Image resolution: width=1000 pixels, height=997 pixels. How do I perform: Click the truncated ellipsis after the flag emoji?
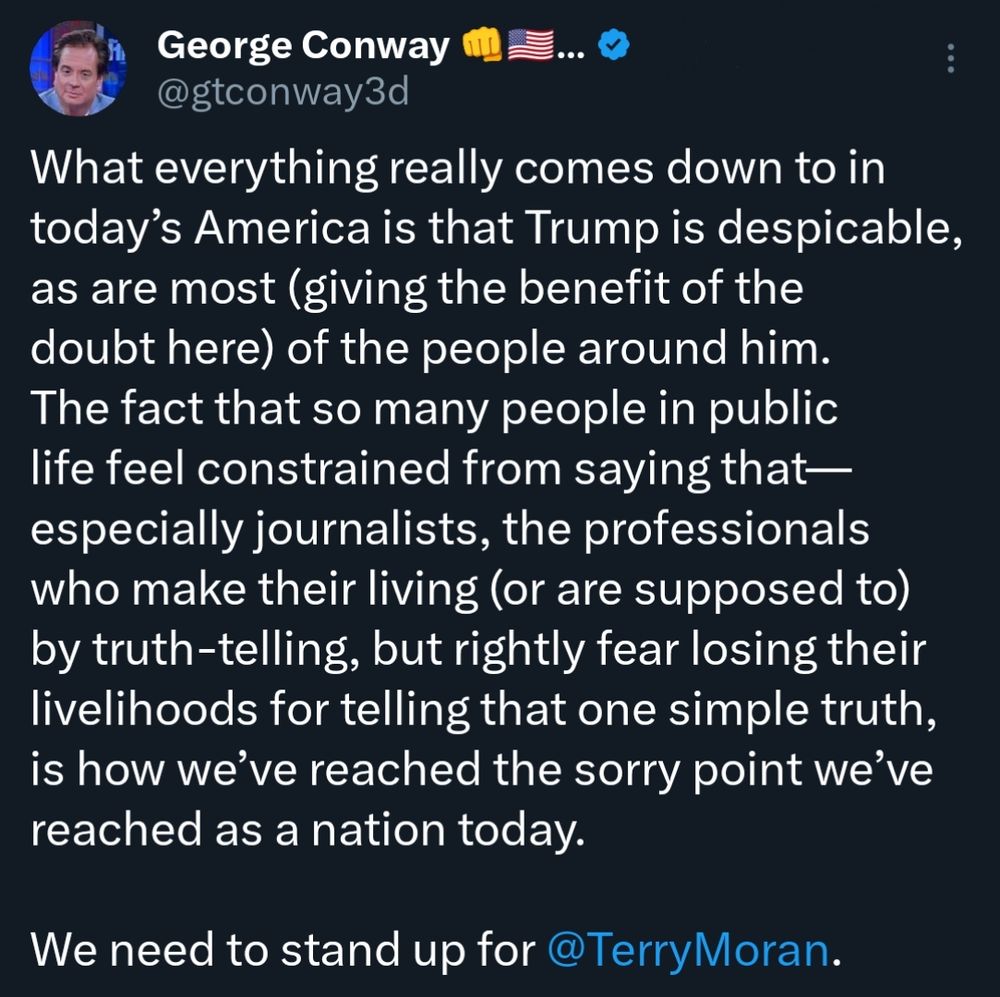click(570, 54)
